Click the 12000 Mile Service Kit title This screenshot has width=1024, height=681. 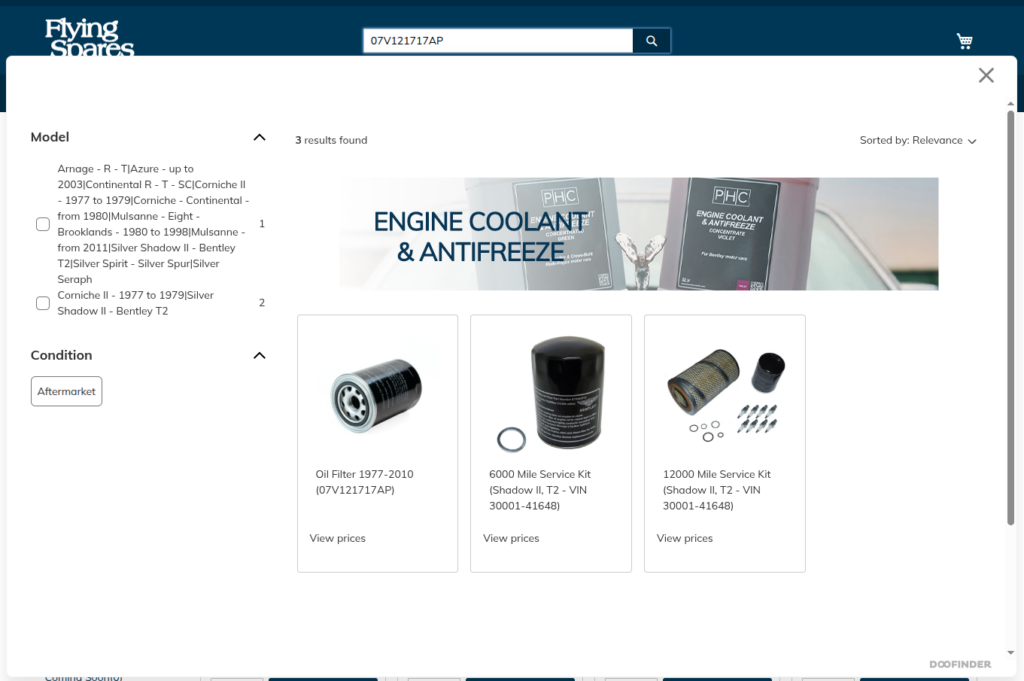click(716, 490)
